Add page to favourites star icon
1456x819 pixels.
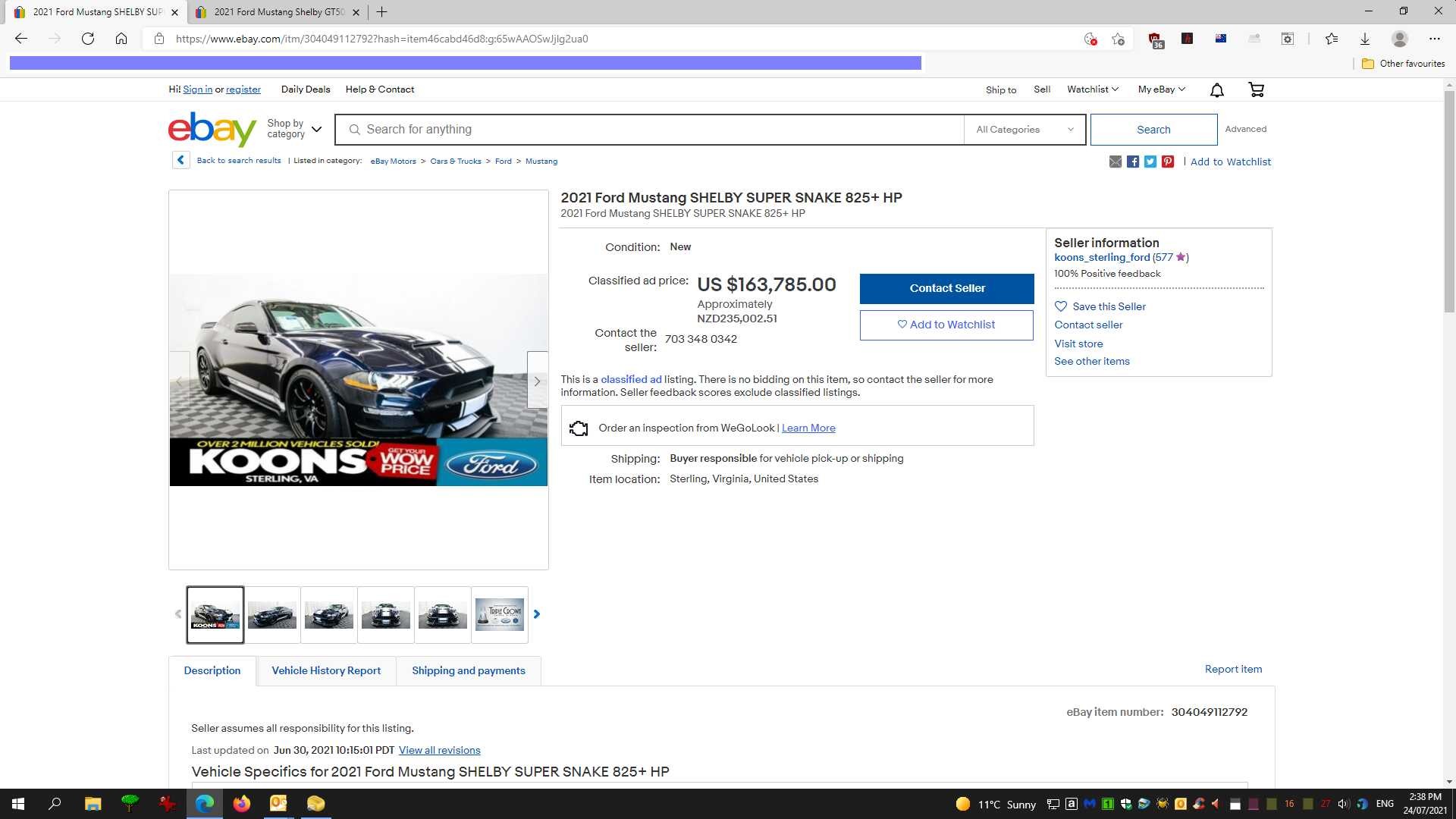coord(1118,39)
